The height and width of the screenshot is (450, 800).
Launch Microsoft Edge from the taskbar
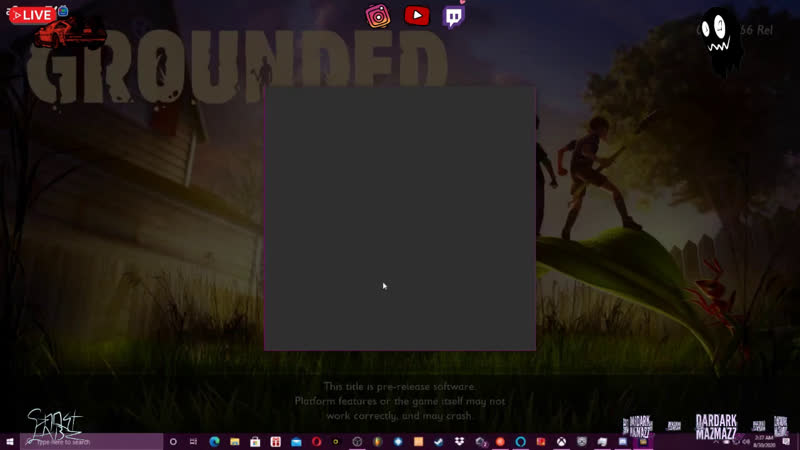pos(214,442)
